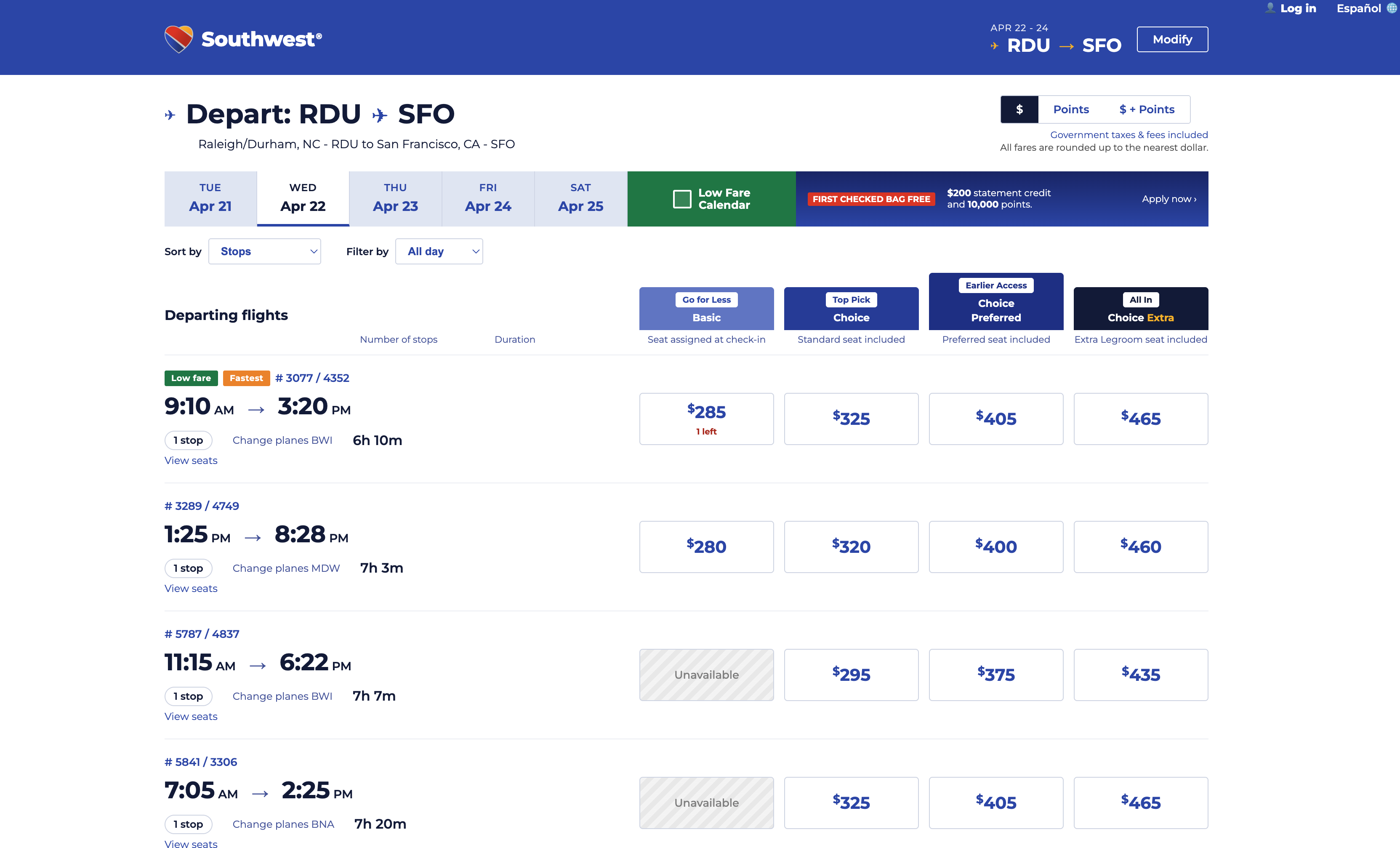Open the Filter by All day dropdown

tap(439, 251)
